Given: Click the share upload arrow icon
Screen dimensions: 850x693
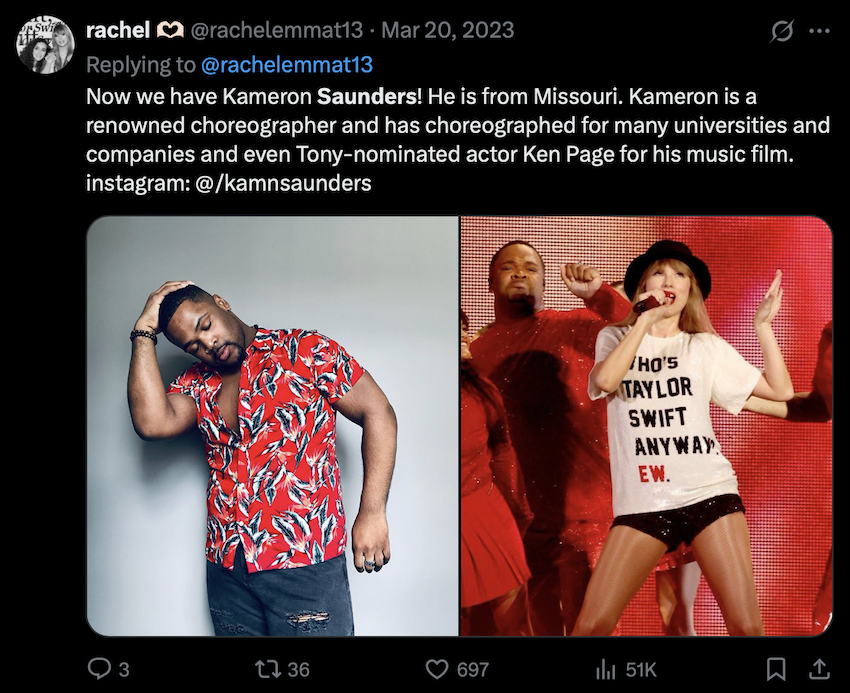Looking at the screenshot, I should (x=817, y=669).
